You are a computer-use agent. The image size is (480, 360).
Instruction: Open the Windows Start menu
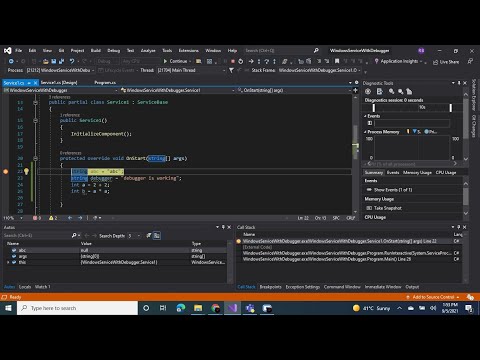click(8, 308)
